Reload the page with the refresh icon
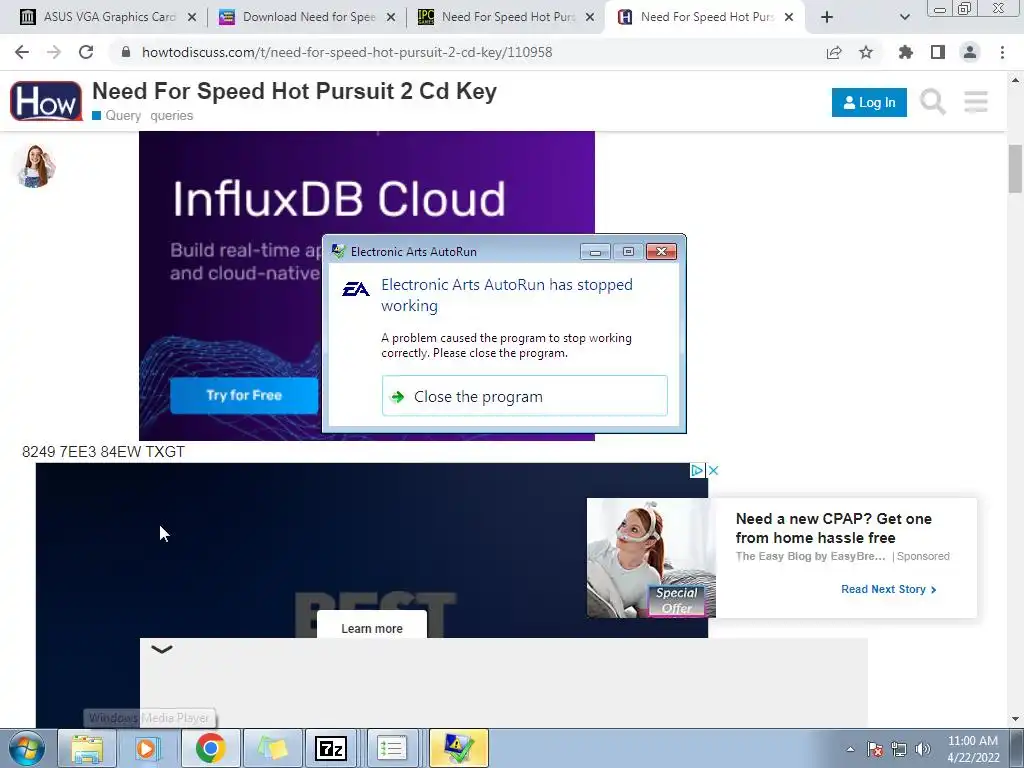Screen dimensions: 1024x768 coord(86,52)
